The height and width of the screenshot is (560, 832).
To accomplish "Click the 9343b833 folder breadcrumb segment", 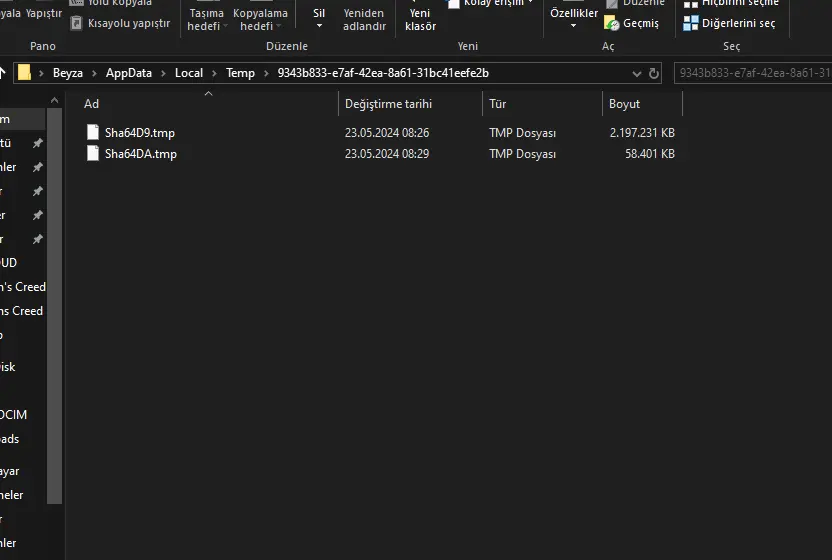I will 383,73.
